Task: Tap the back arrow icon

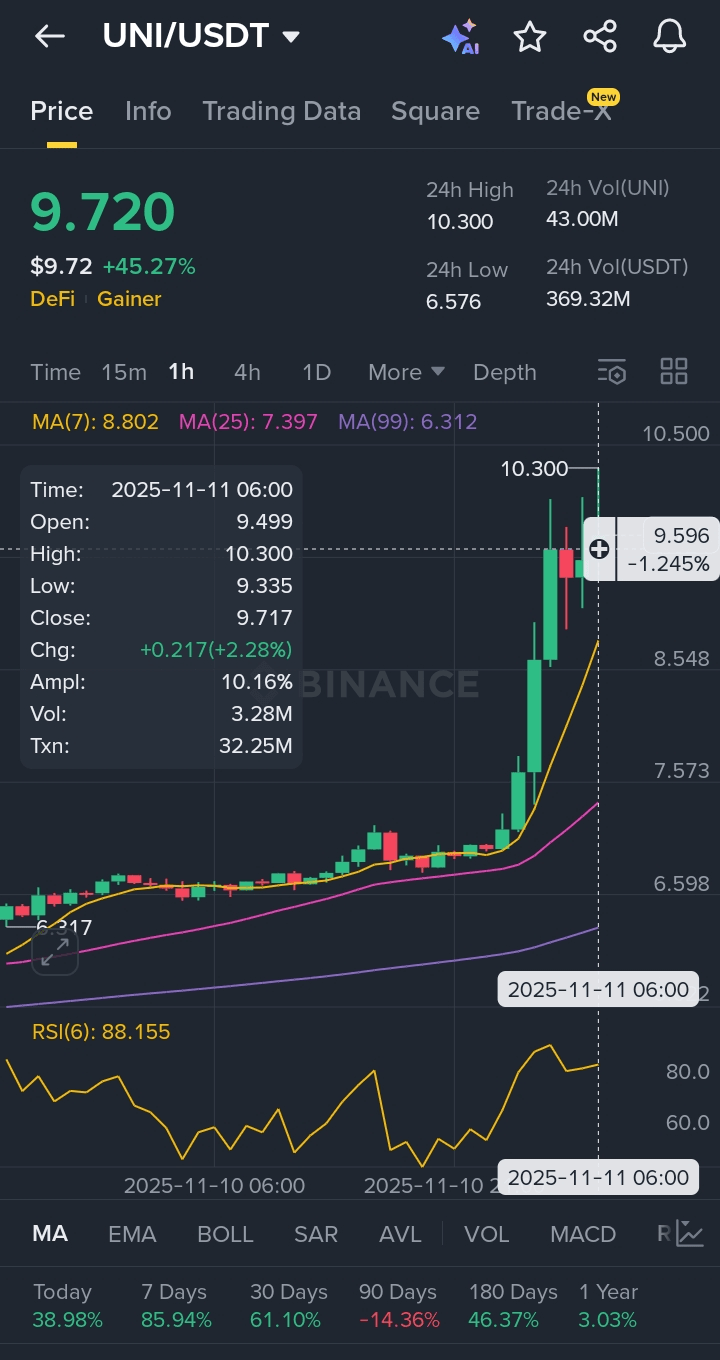Action: coord(49,37)
